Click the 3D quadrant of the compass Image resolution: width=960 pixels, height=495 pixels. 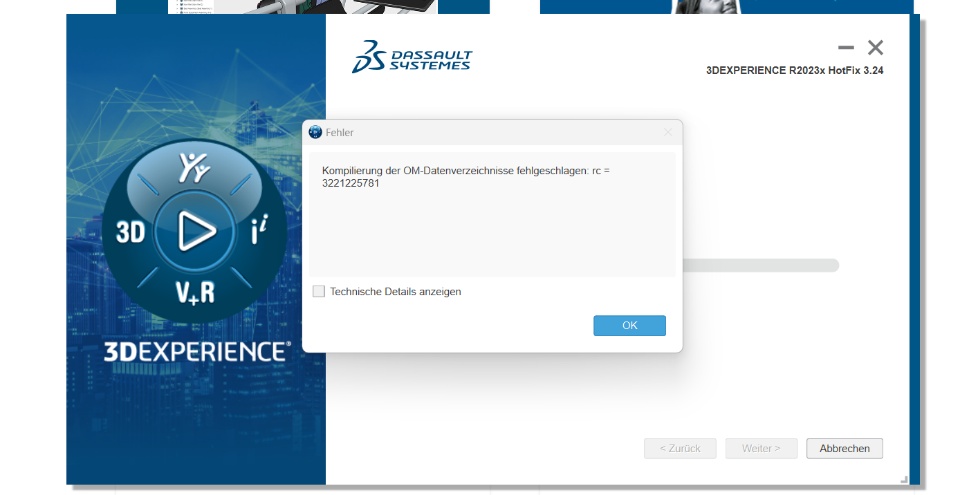[x=130, y=232]
